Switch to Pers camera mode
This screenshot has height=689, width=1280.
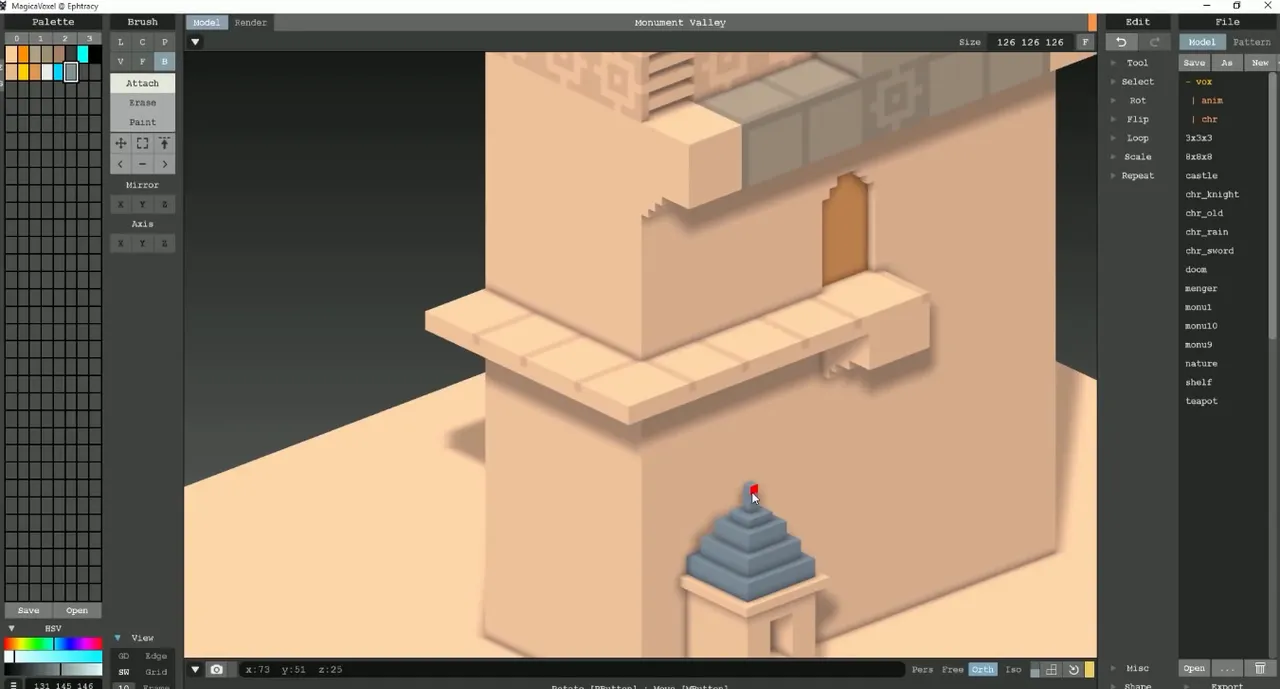[922, 669]
